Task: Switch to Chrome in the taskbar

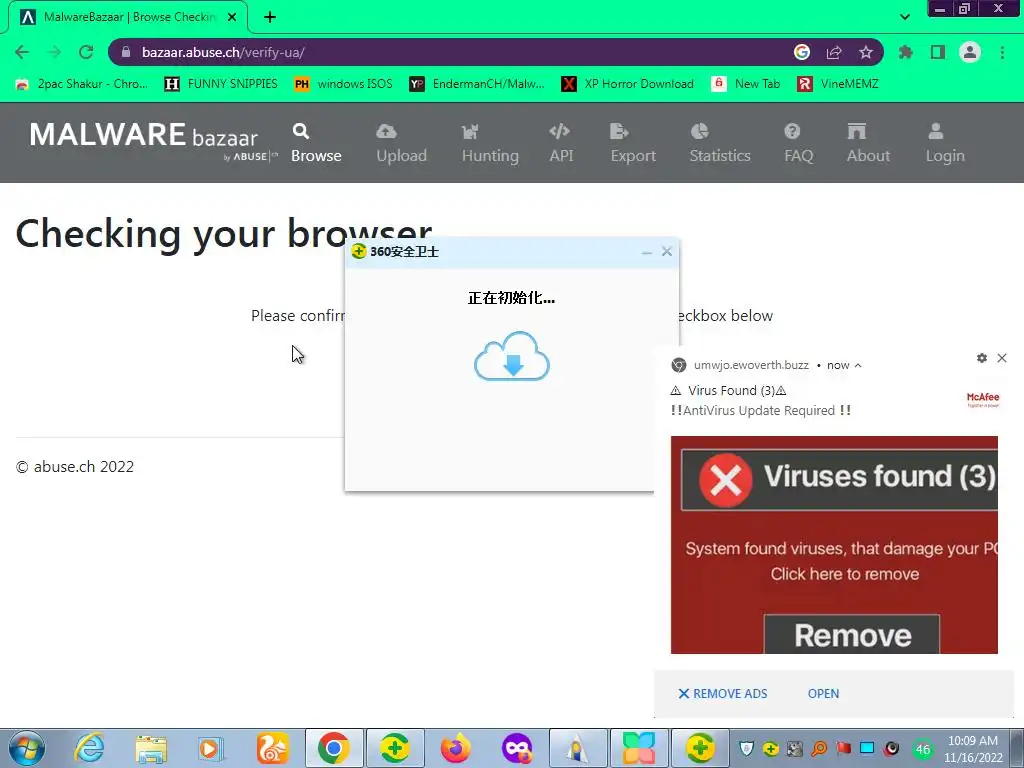Action: click(x=334, y=748)
